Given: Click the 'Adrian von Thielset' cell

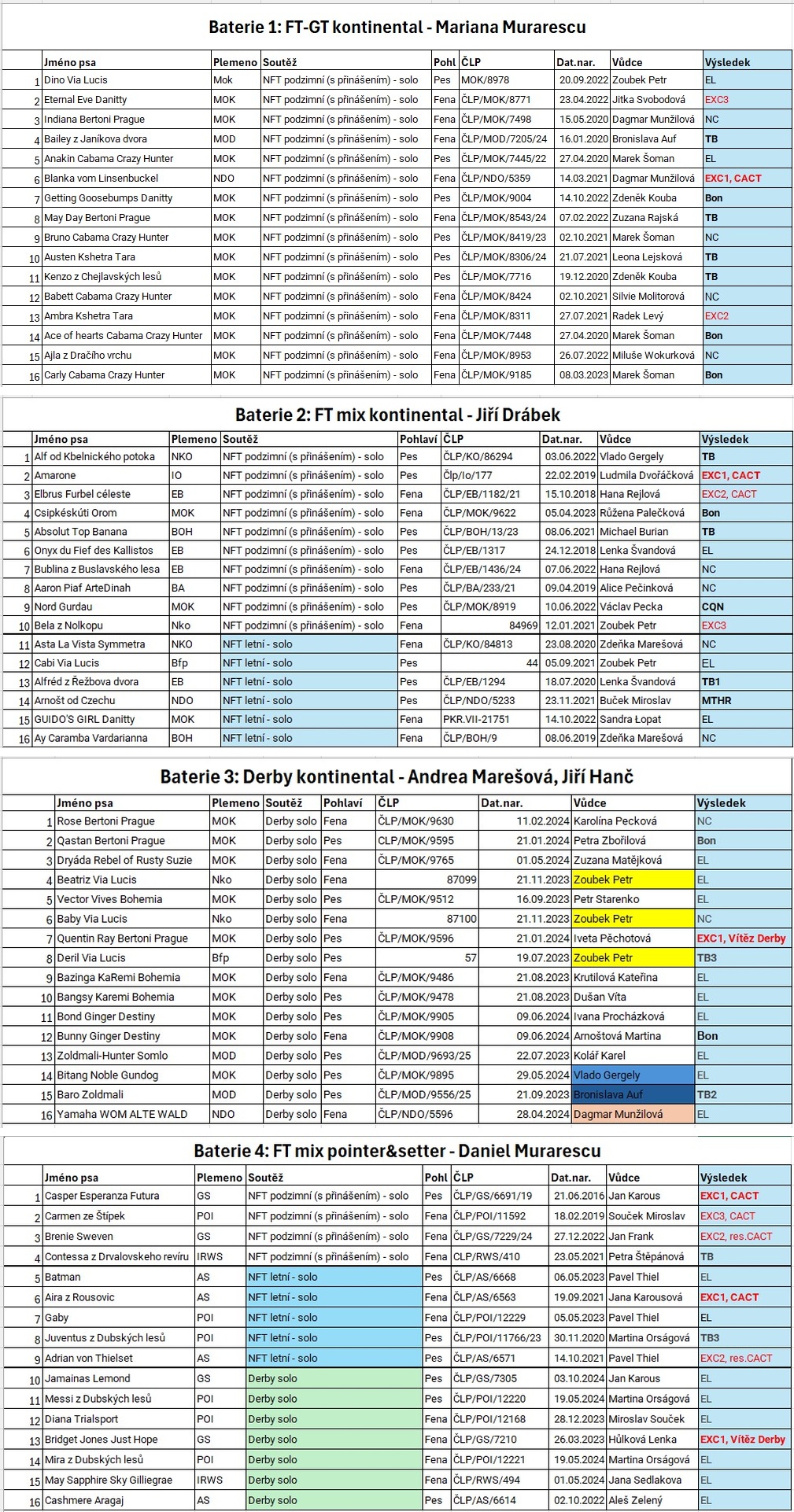Looking at the screenshot, I should tap(118, 1359).
